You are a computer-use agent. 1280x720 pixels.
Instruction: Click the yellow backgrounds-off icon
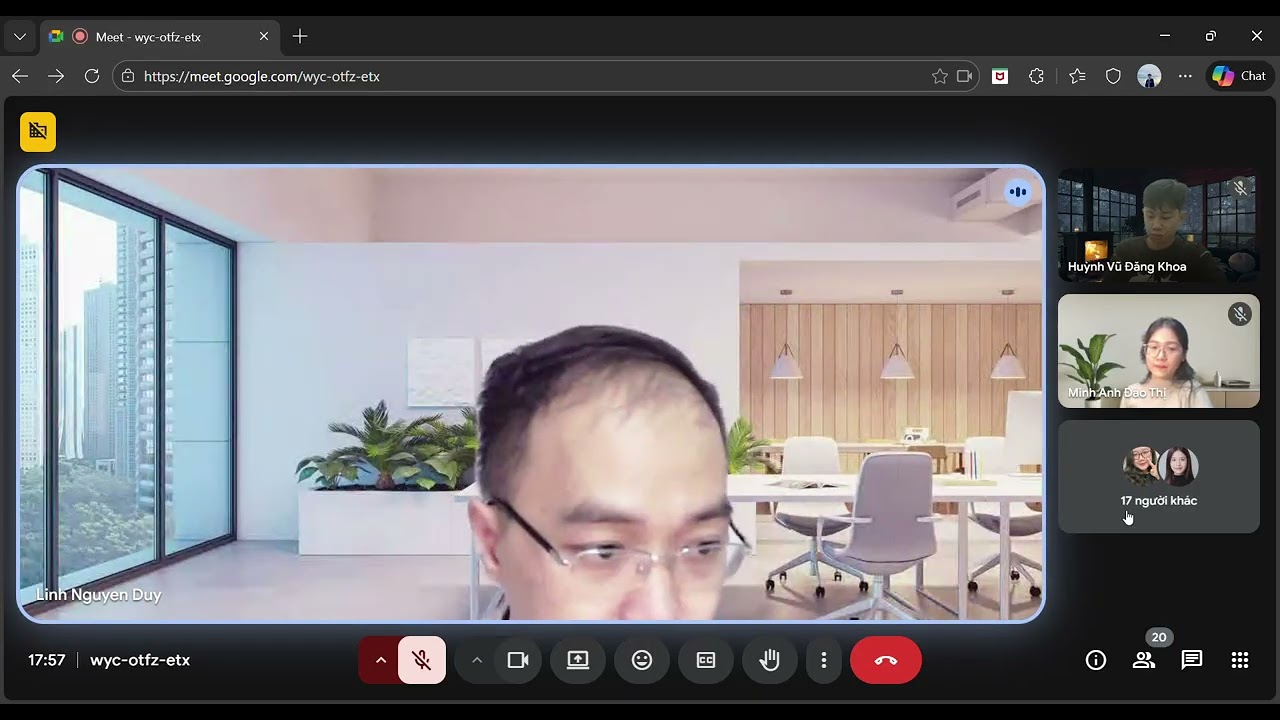click(x=38, y=132)
